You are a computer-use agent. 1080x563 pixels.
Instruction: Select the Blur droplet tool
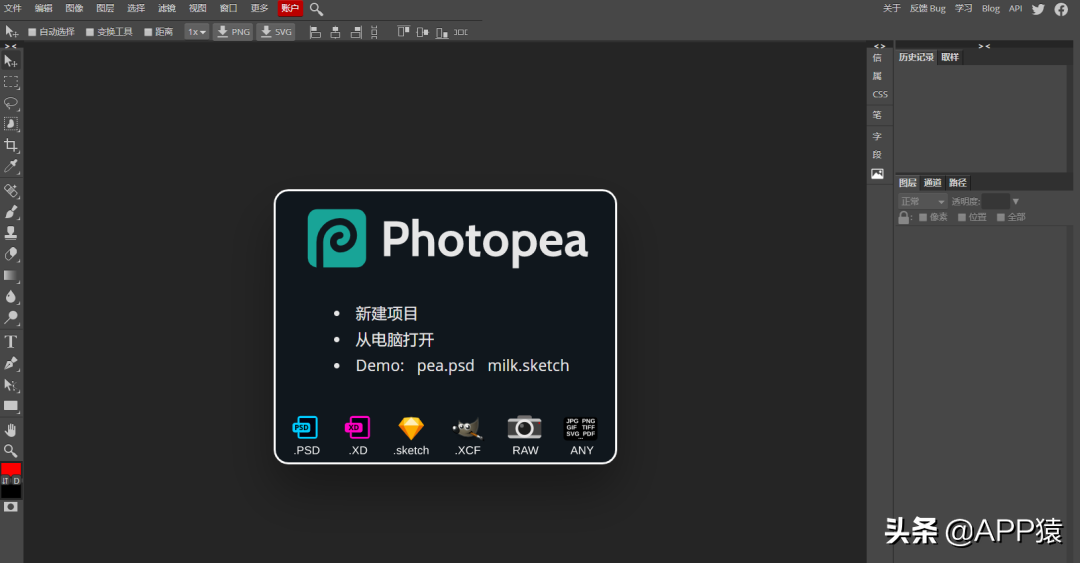11,297
